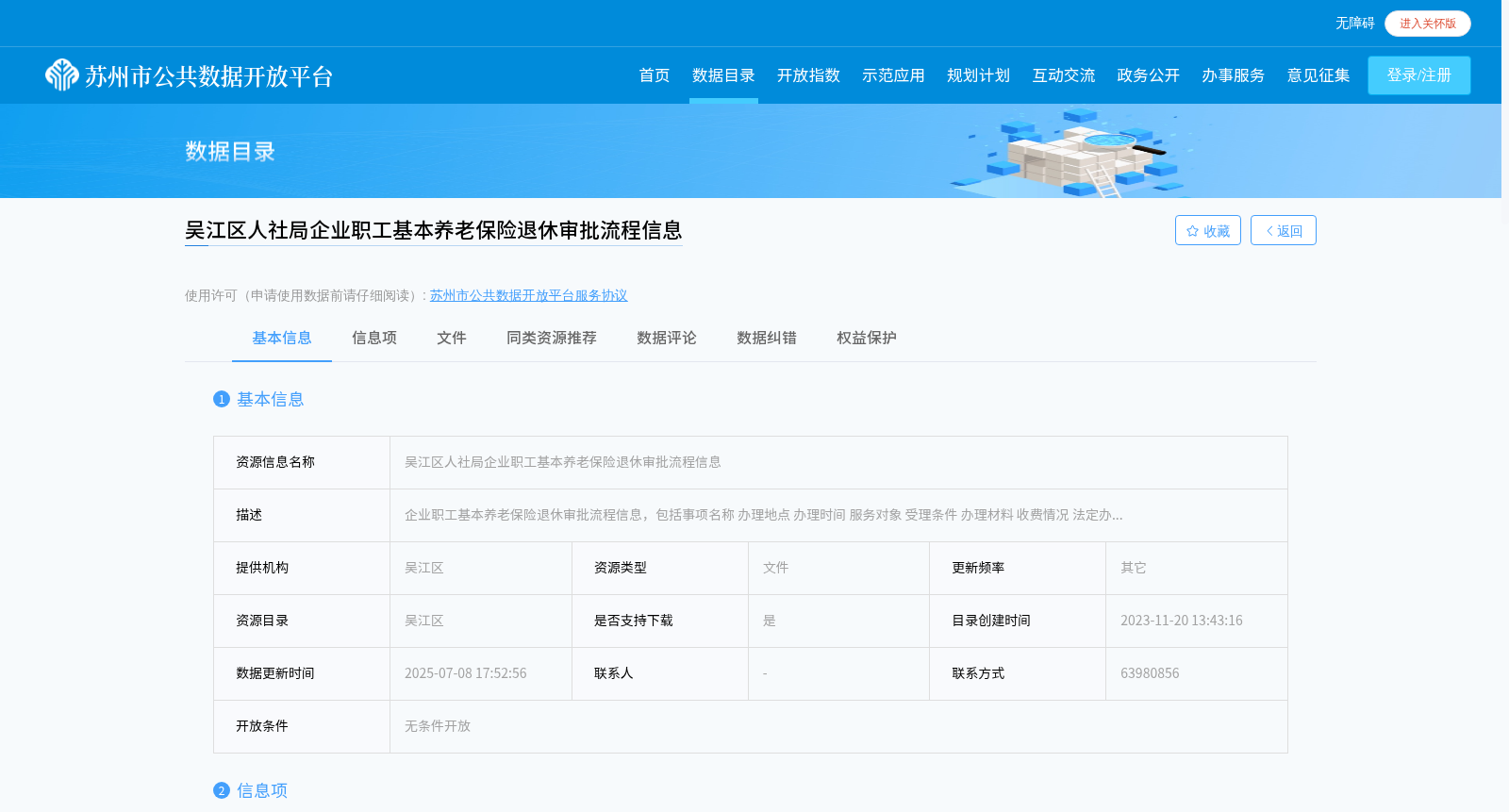Screen dimensions: 1509x812
Task: Click the star 收藏 favorite button
Action: pyautogui.click(x=1208, y=230)
